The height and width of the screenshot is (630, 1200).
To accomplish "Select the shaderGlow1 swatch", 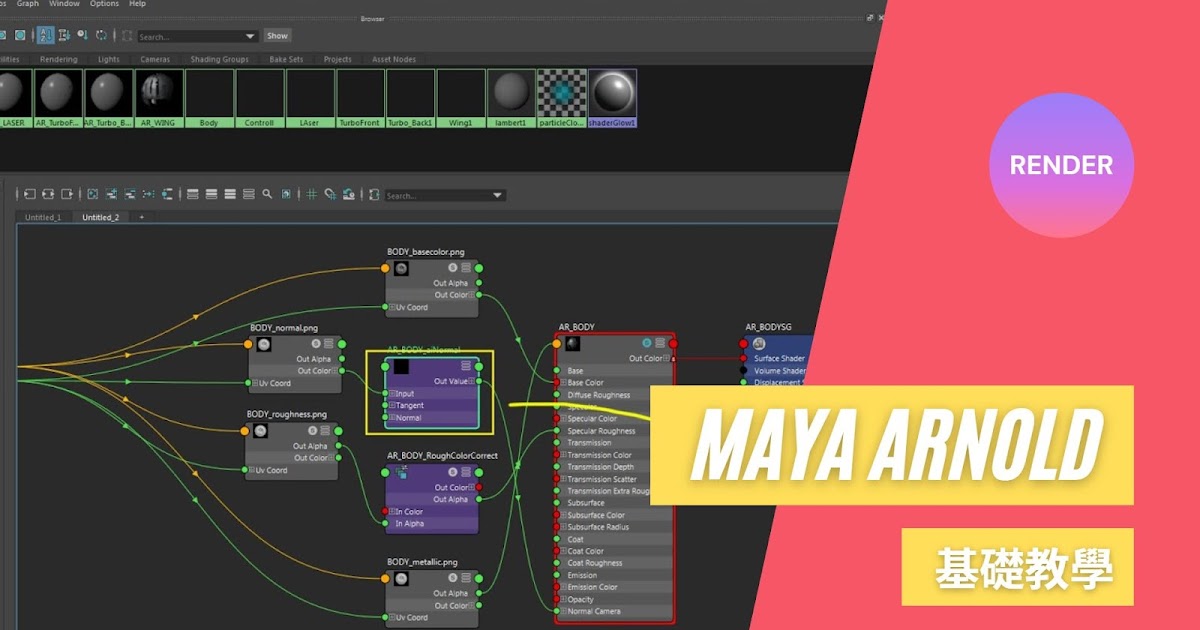I will [612, 98].
